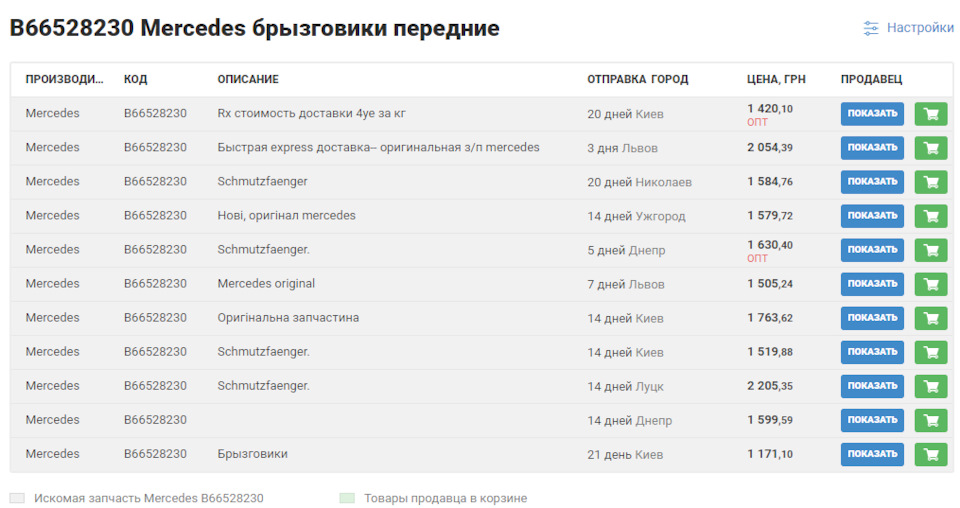Click the 'Брызговики' description cell
The width and height of the screenshot is (960, 508).
pyautogui.click(x=252, y=454)
